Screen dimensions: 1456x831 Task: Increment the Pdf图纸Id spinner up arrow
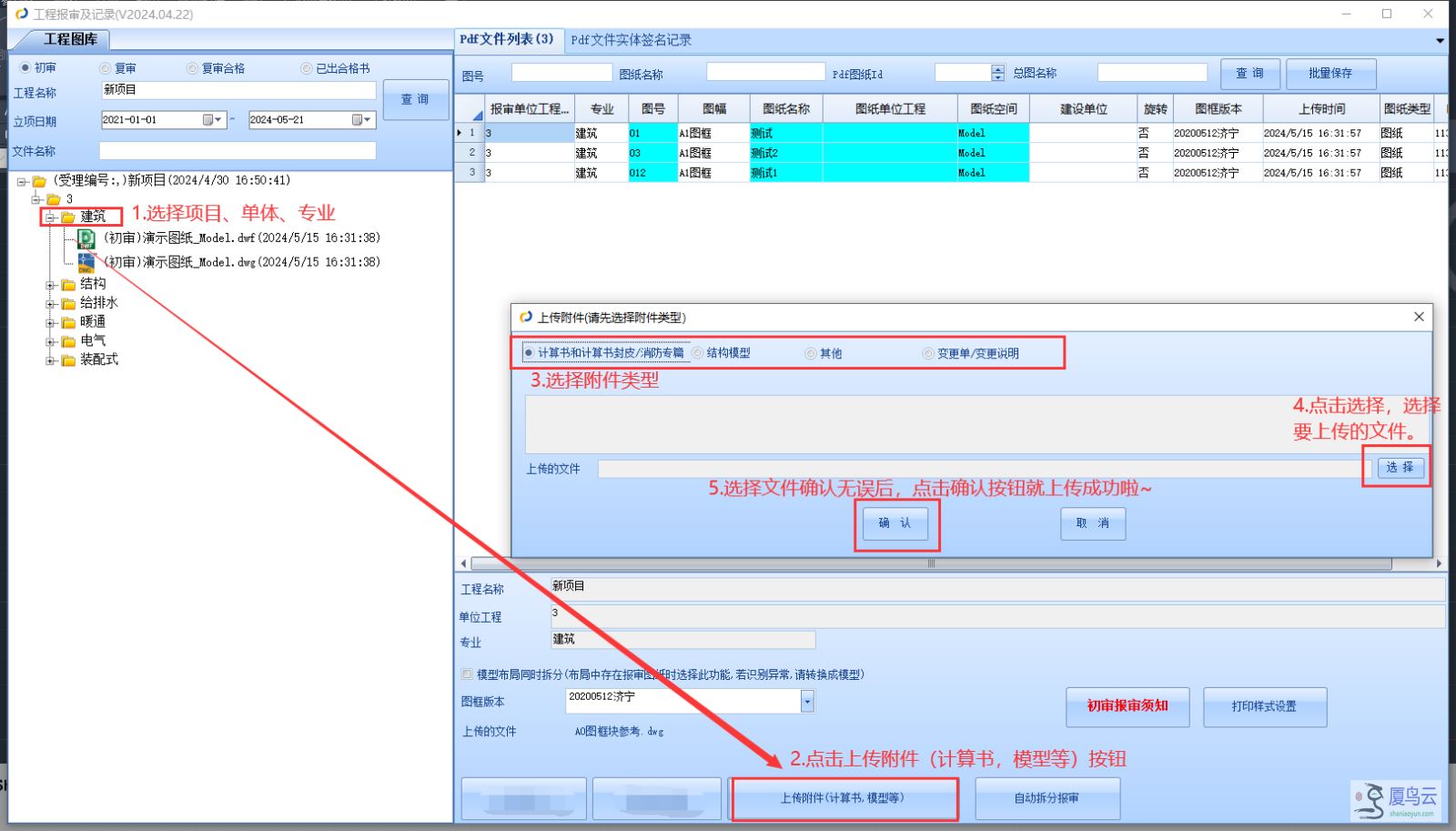click(998, 68)
